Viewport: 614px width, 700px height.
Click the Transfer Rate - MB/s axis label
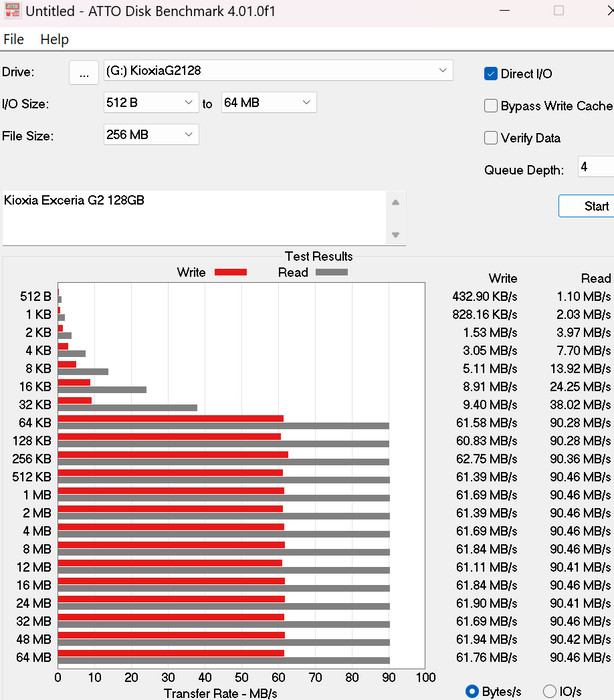click(x=221, y=693)
